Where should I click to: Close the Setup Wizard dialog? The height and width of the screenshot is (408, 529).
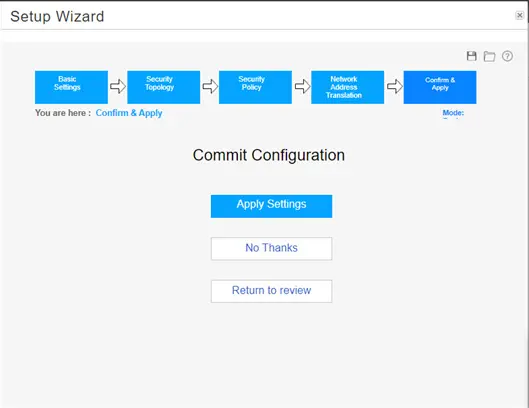tap(519, 15)
